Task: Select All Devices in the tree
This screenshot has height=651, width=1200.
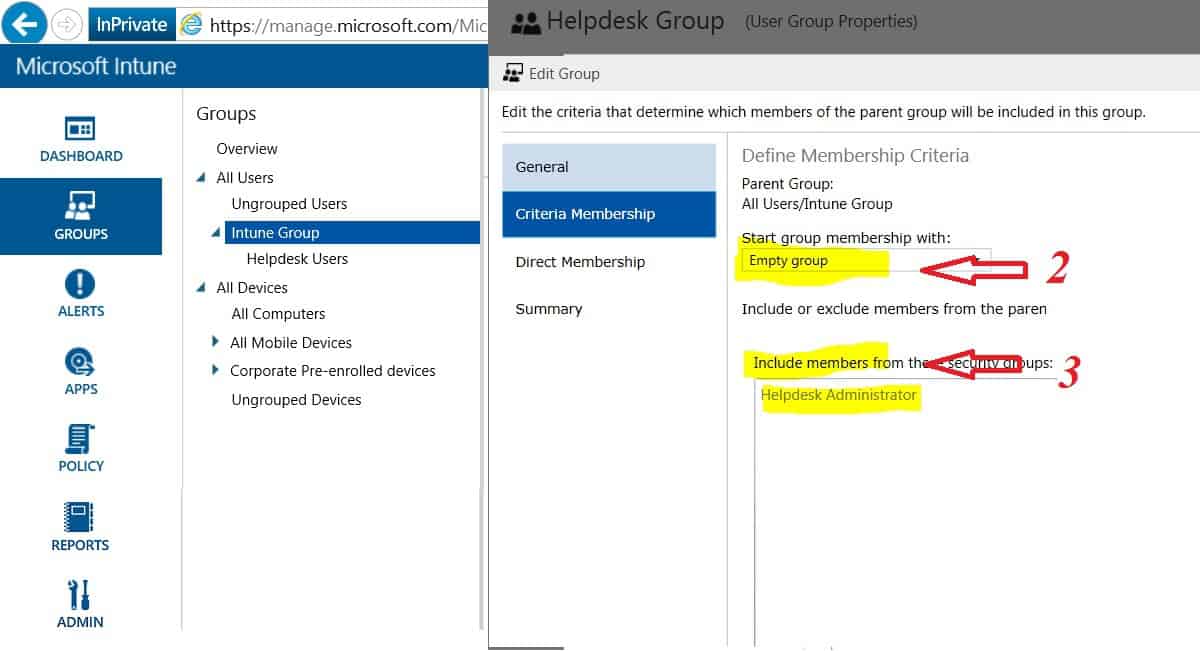Action: (x=252, y=288)
